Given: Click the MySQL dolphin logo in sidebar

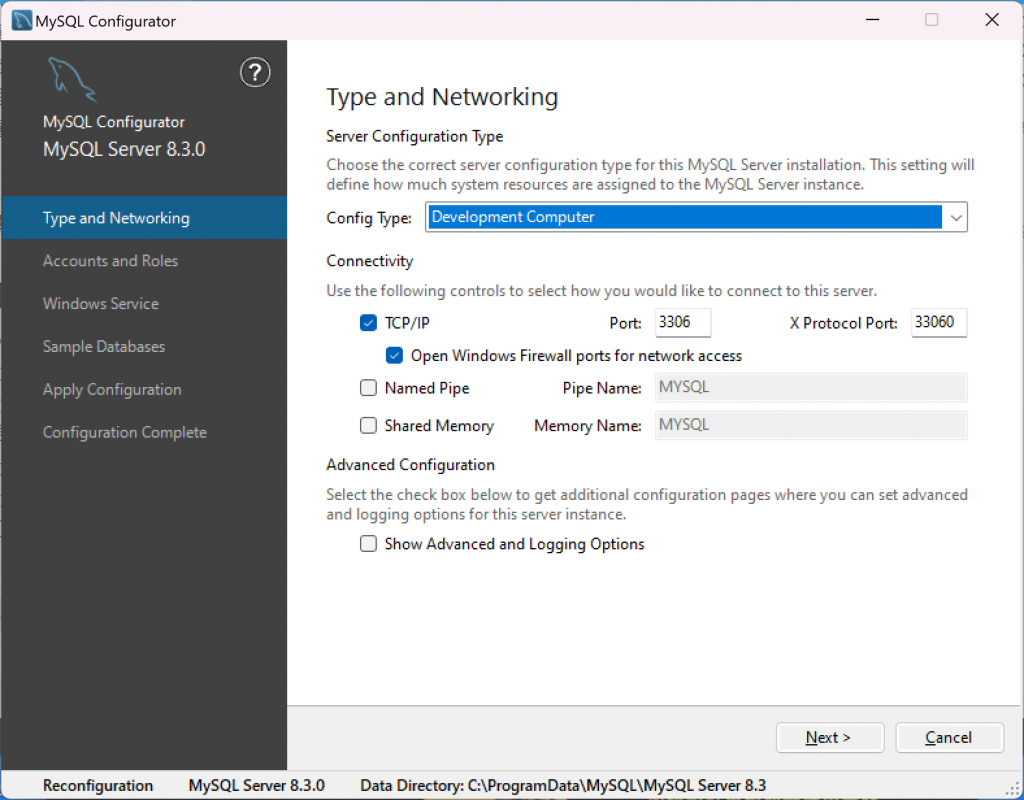Looking at the screenshot, I should (x=72, y=80).
